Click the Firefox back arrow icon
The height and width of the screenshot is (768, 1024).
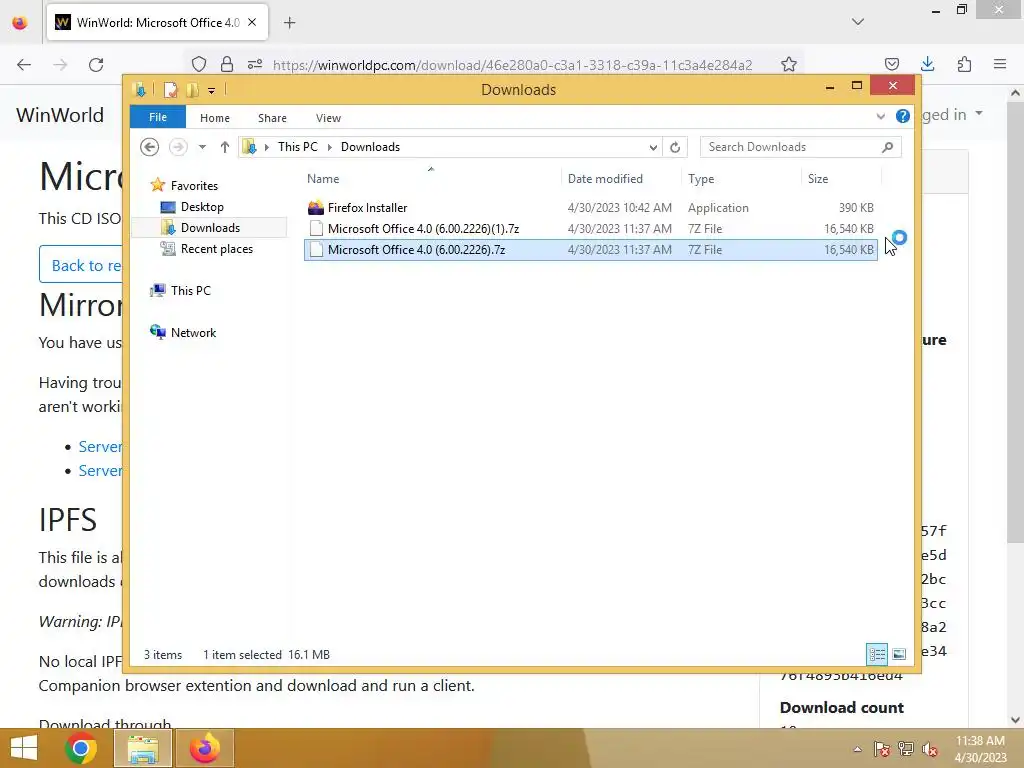click(x=24, y=65)
